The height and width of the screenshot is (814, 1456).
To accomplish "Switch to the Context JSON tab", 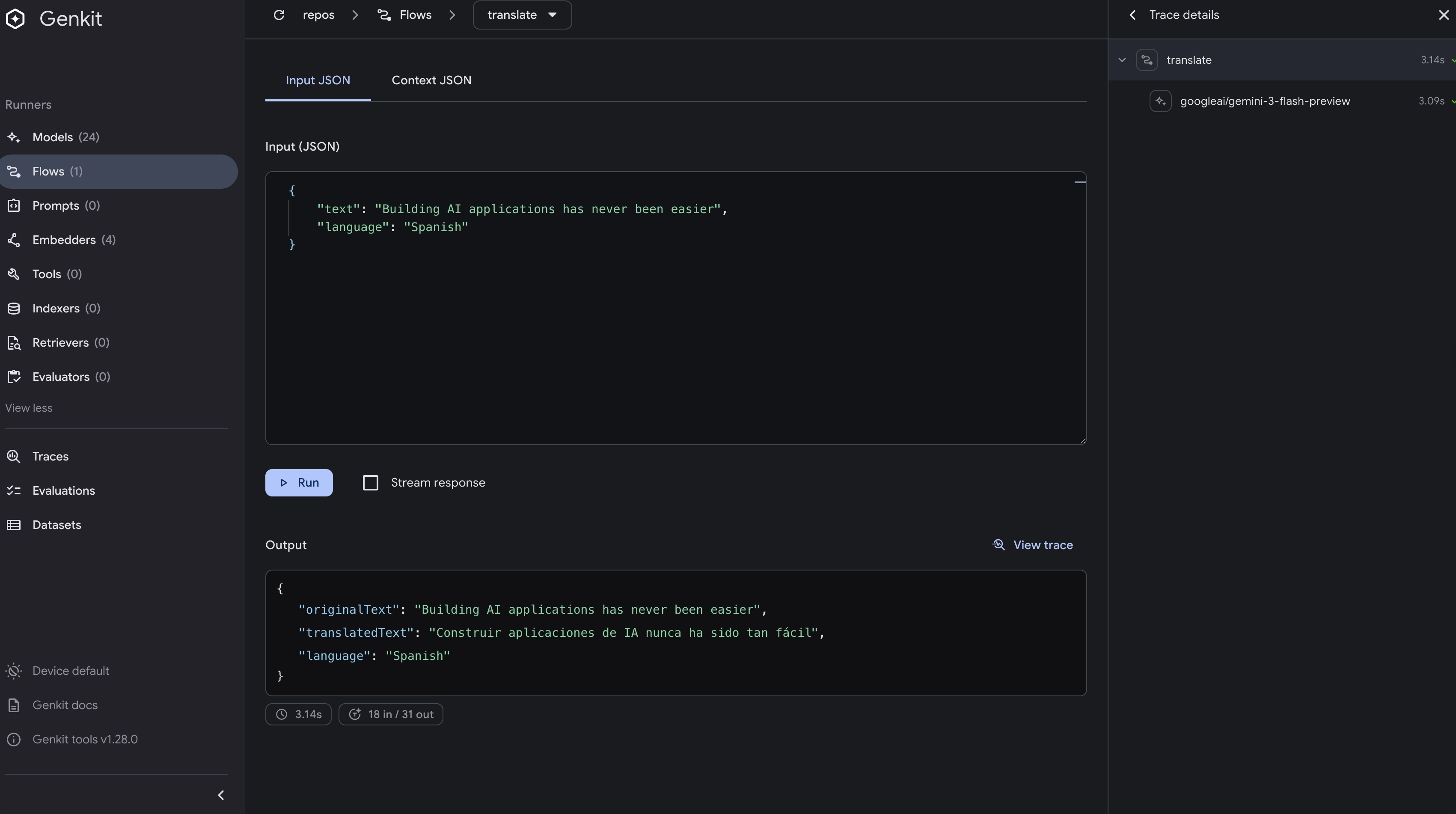I will 431,80.
